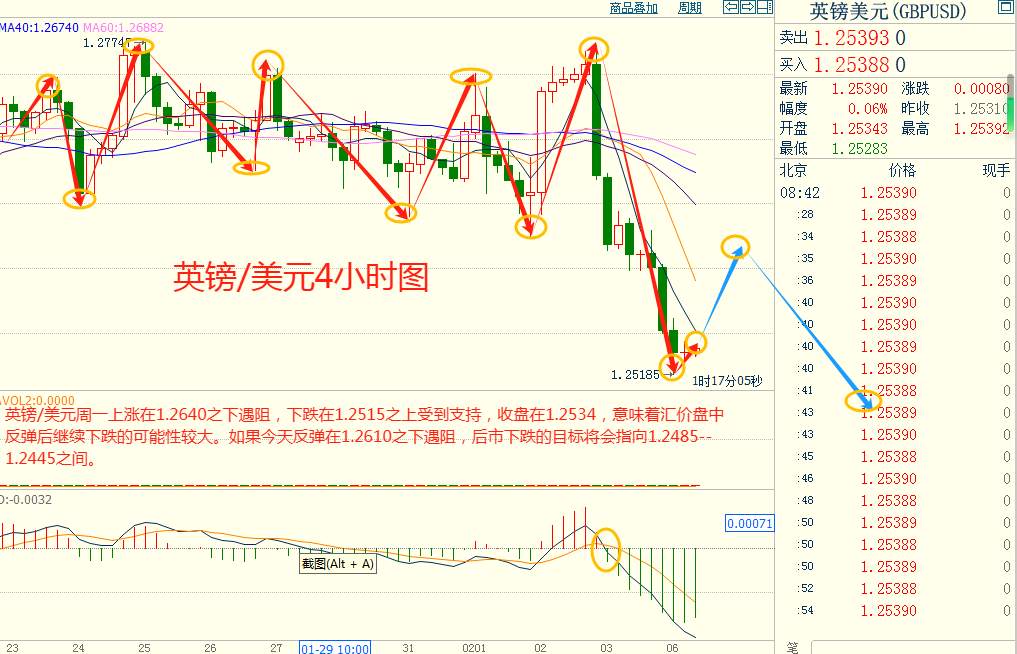Click the countdown timer 1时17分05秒
Screen dimensions: 1017x654
727,381
